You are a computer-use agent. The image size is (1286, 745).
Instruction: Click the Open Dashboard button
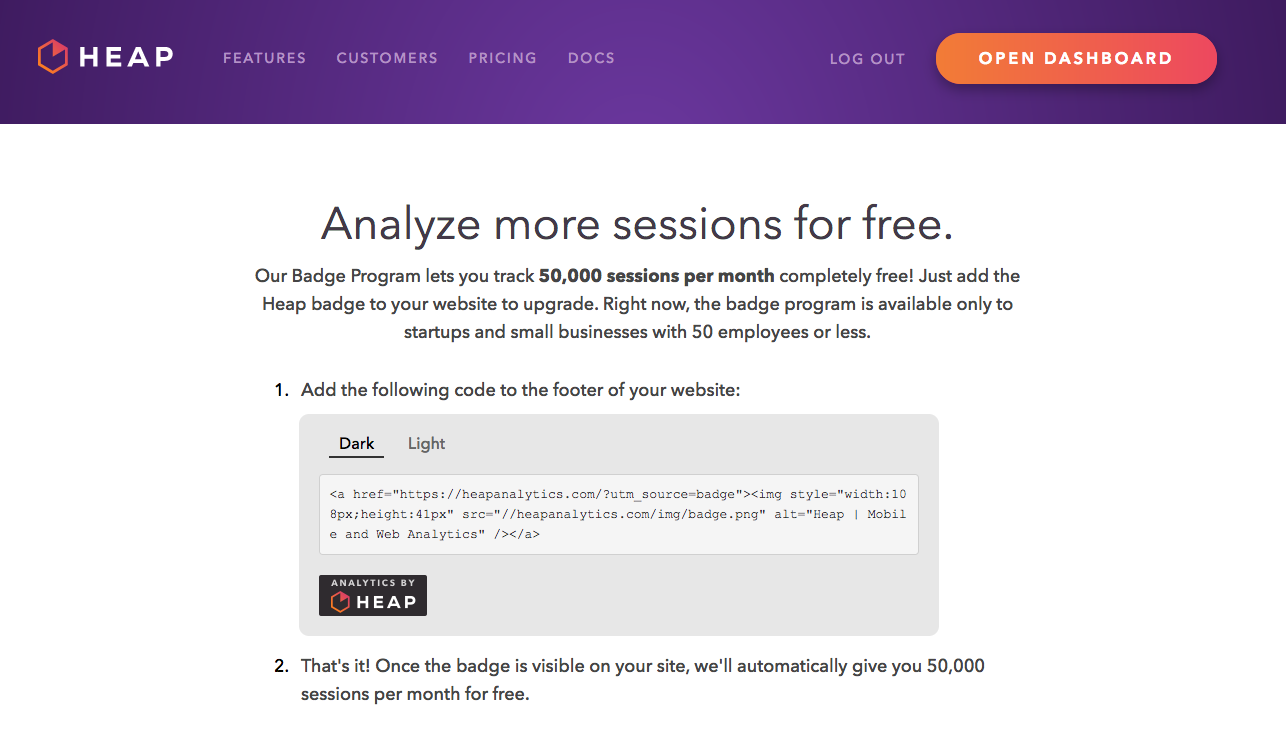pos(1076,58)
